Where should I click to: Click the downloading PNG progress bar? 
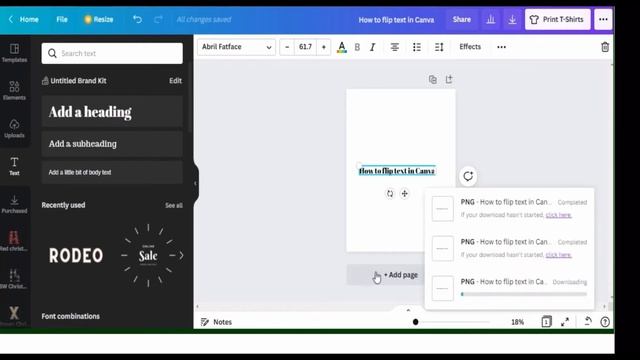tap(524, 294)
